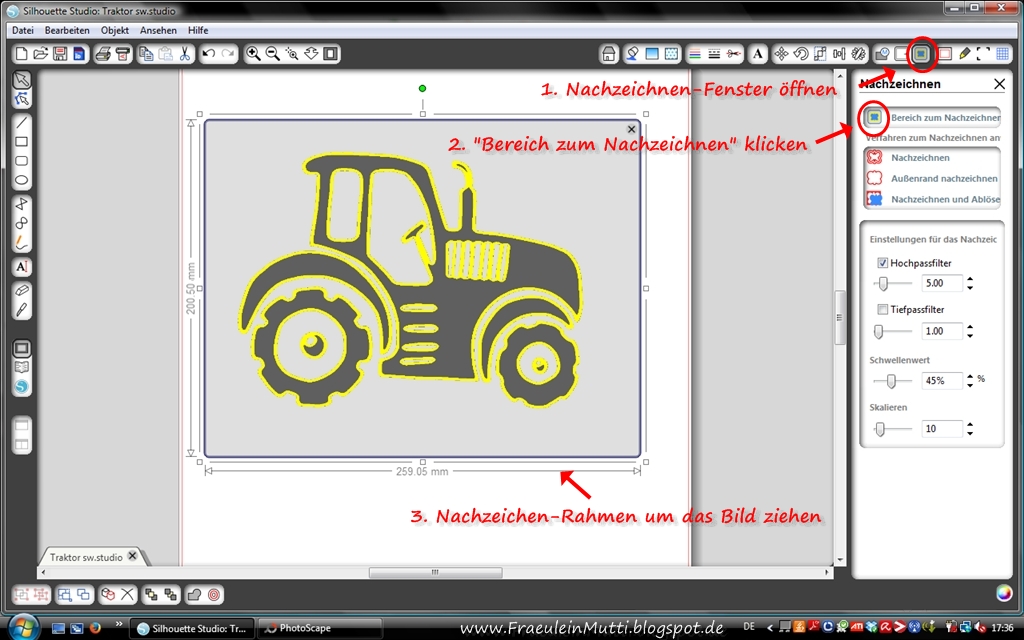Viewport: 1024px width, 640px height.
Task: Switch to the 'Traktor sw.studio' document tab
Action: point(88,556)
